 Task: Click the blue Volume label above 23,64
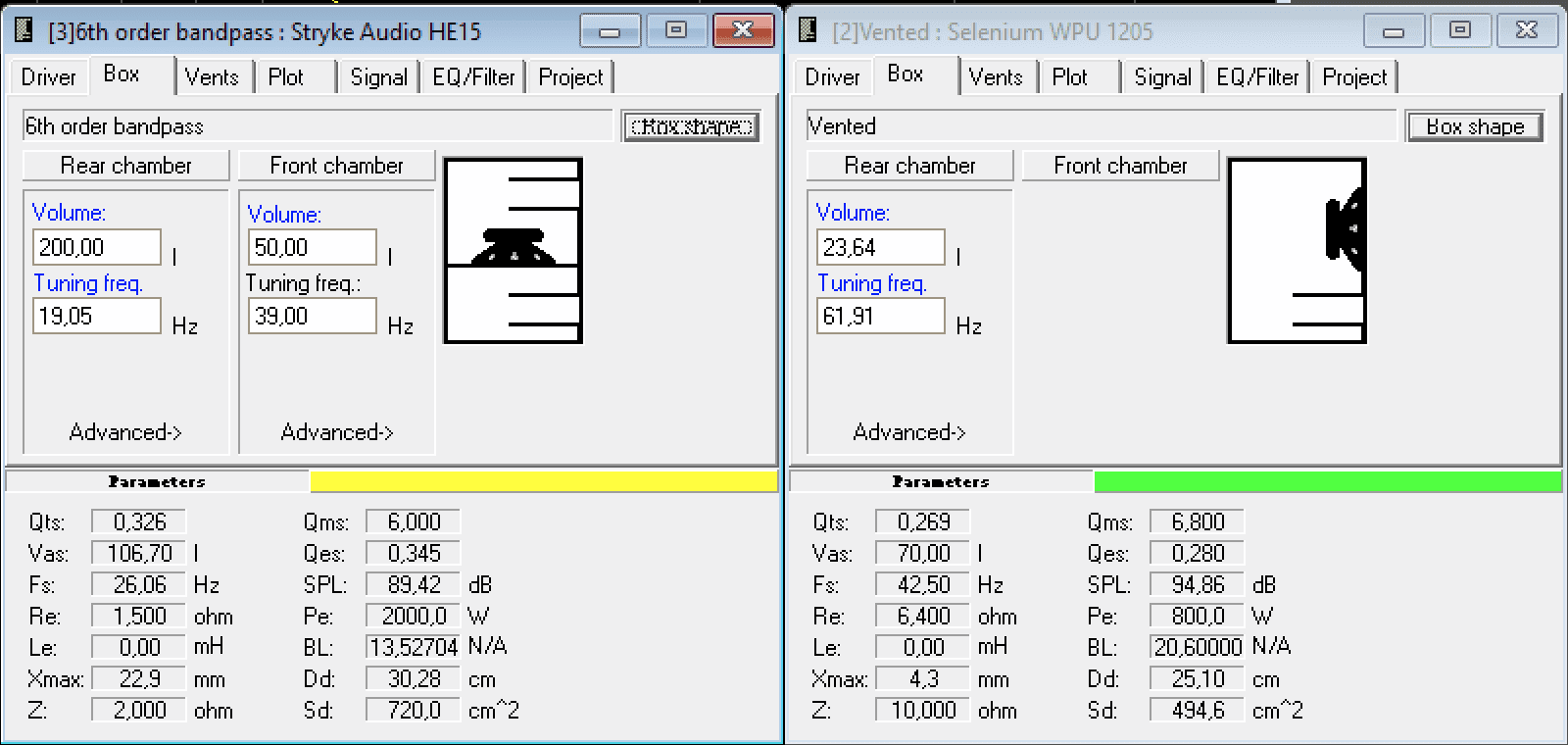pos(853,213)
